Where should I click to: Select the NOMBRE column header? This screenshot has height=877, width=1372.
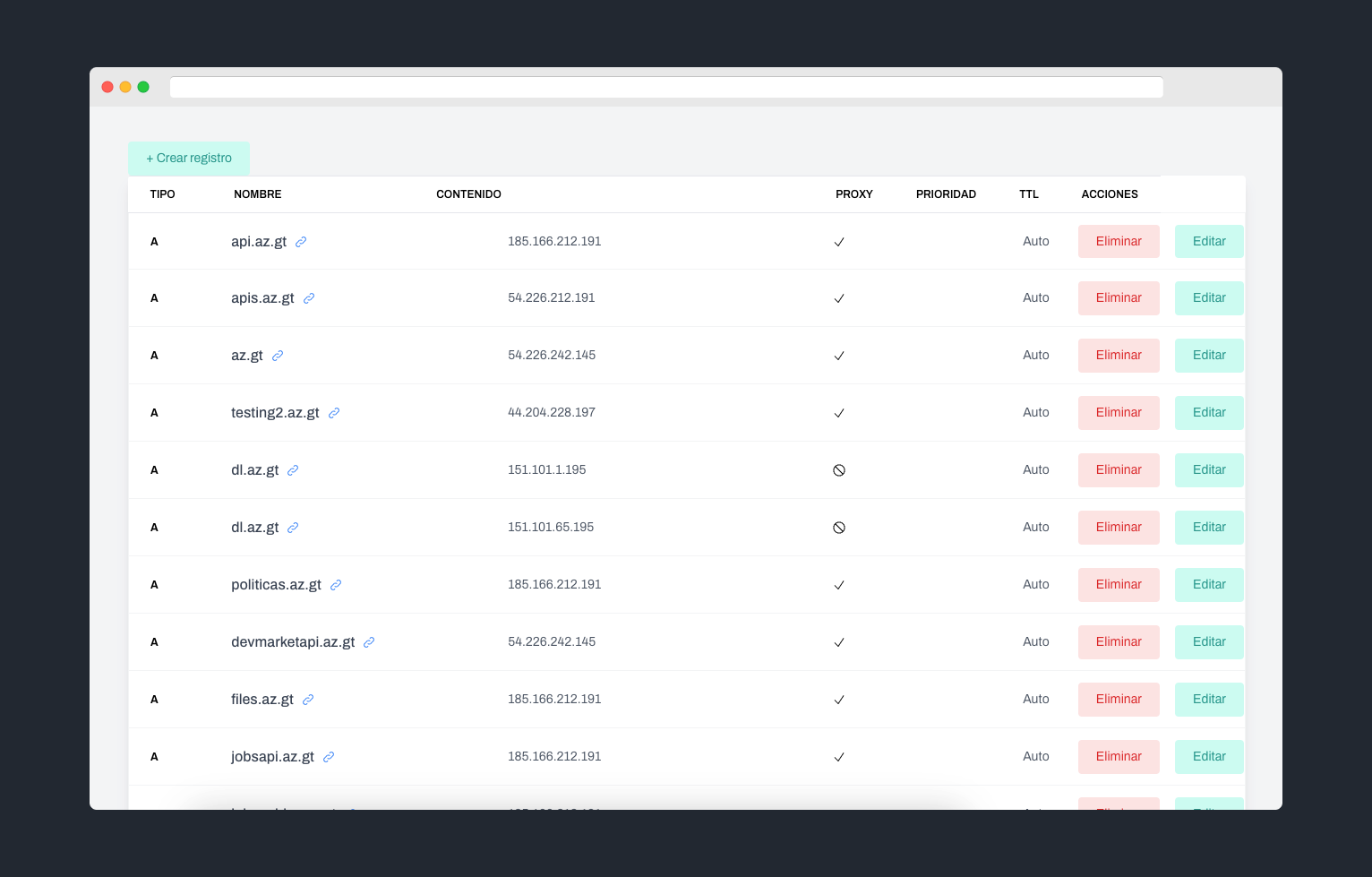pos(257,193)
